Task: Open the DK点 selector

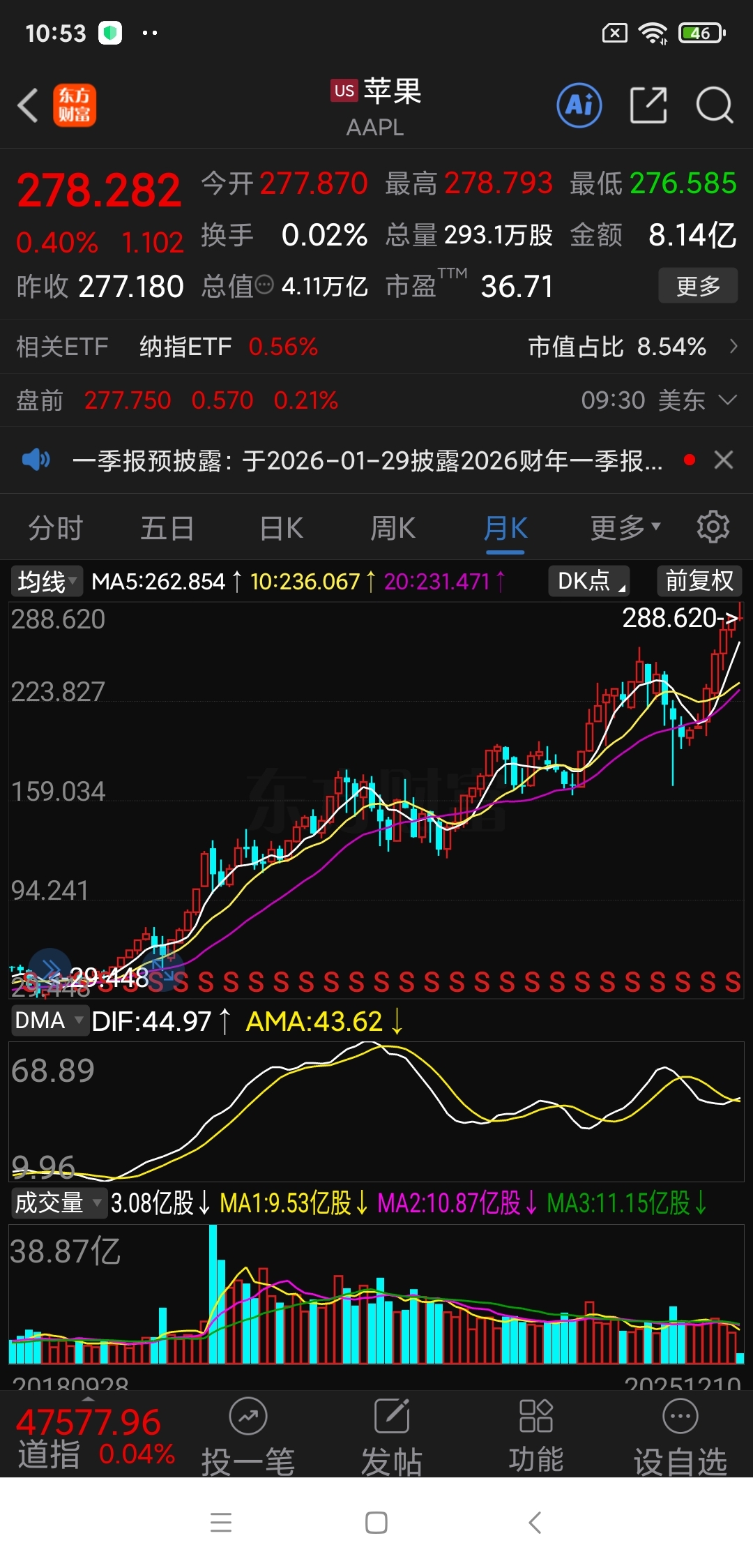Action: (589, 581)
